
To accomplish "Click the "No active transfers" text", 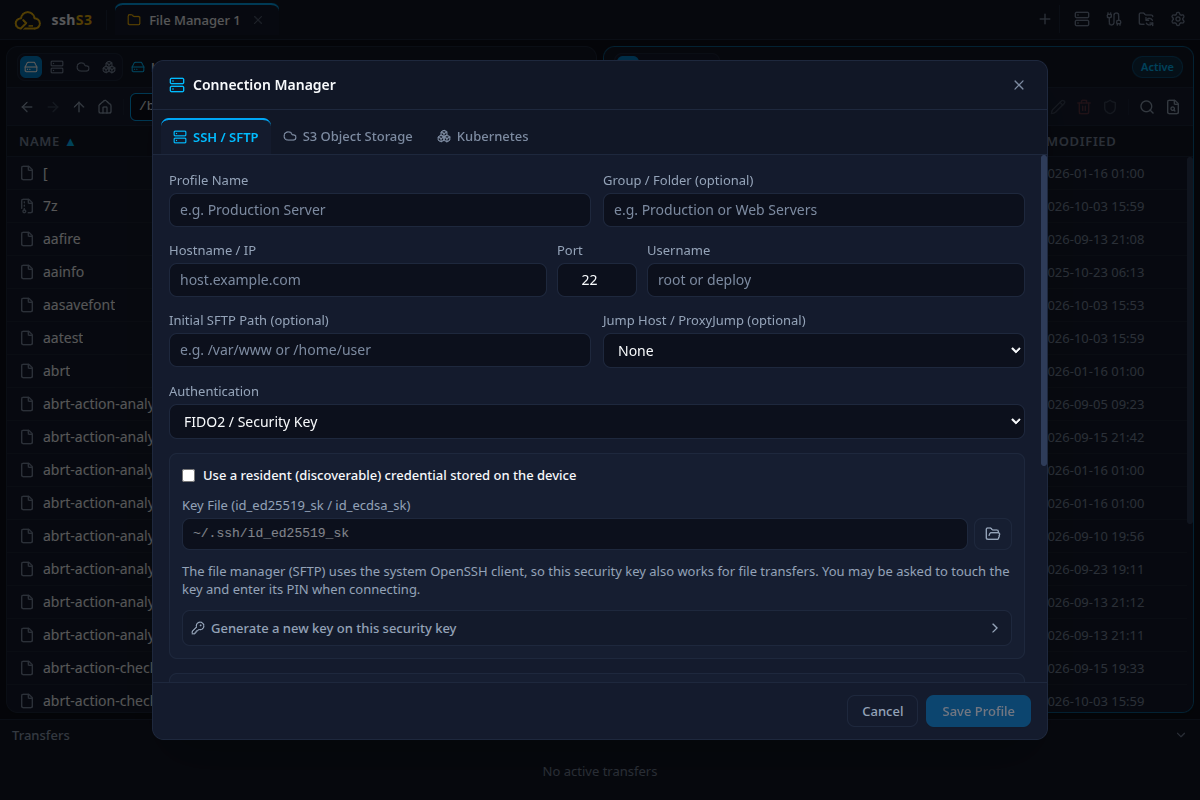I will point(600,771).
